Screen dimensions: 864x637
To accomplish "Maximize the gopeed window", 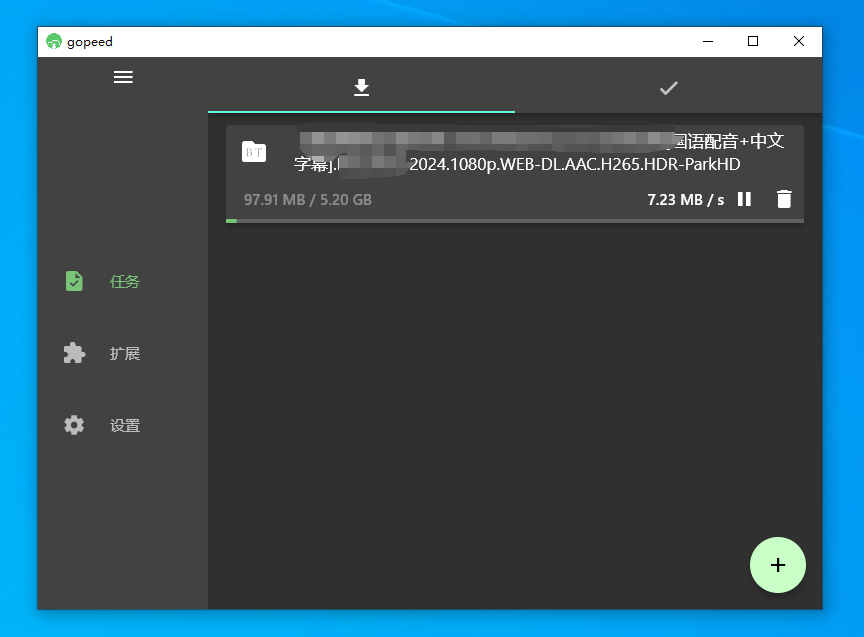I will [753, 41].
